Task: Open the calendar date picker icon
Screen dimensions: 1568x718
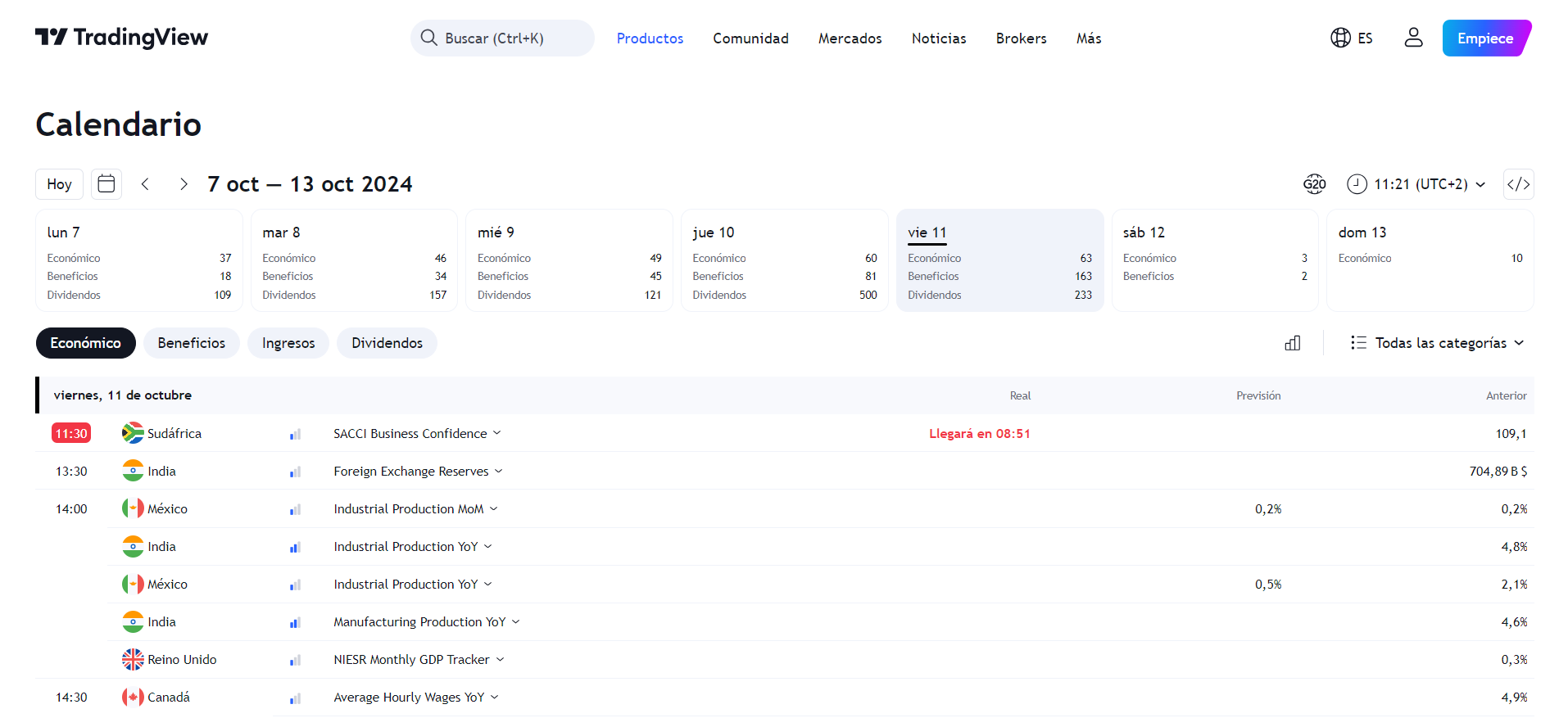Action: click(x=106, y=184)
